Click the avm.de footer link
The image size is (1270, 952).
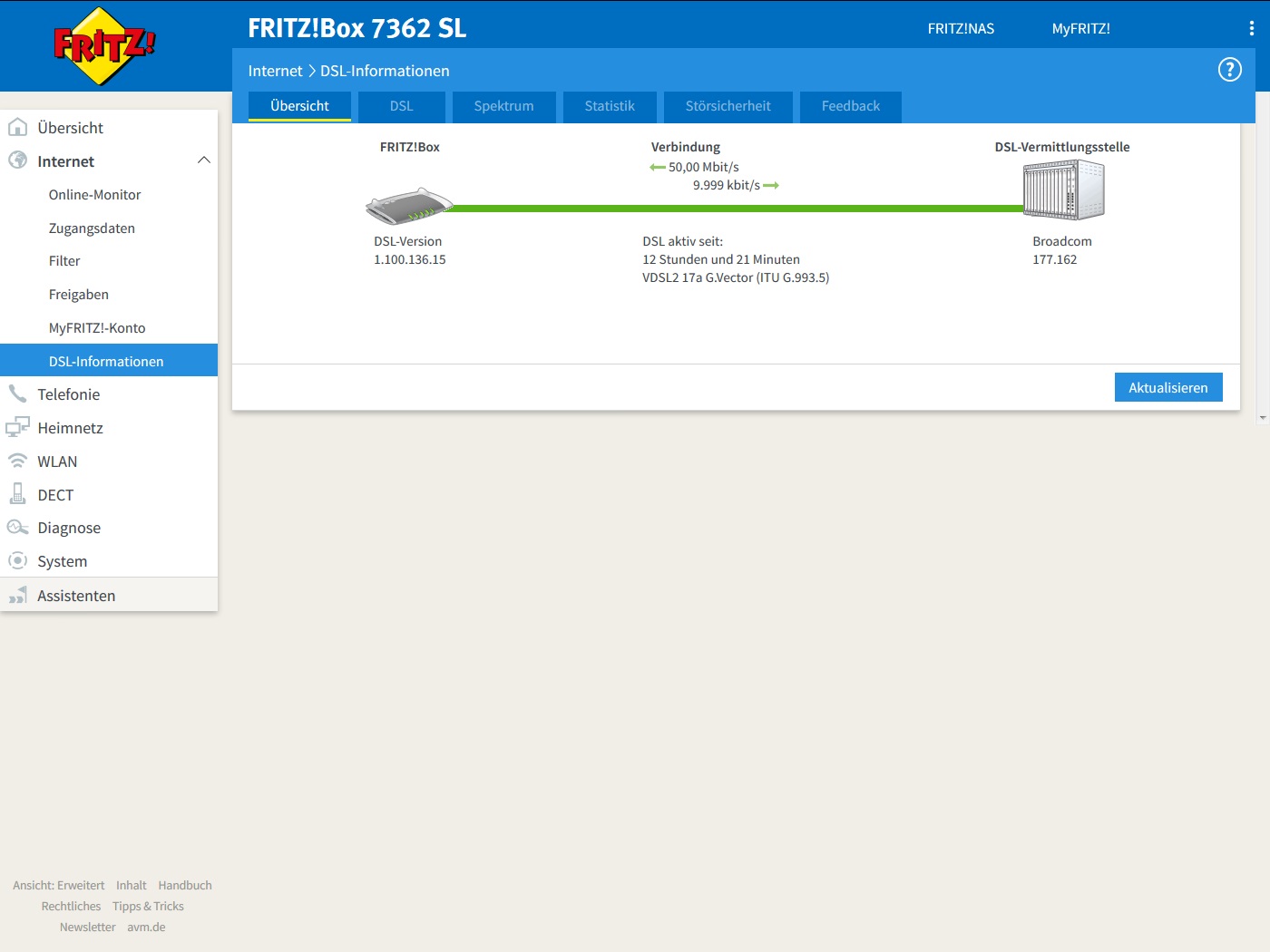point(146,927)
